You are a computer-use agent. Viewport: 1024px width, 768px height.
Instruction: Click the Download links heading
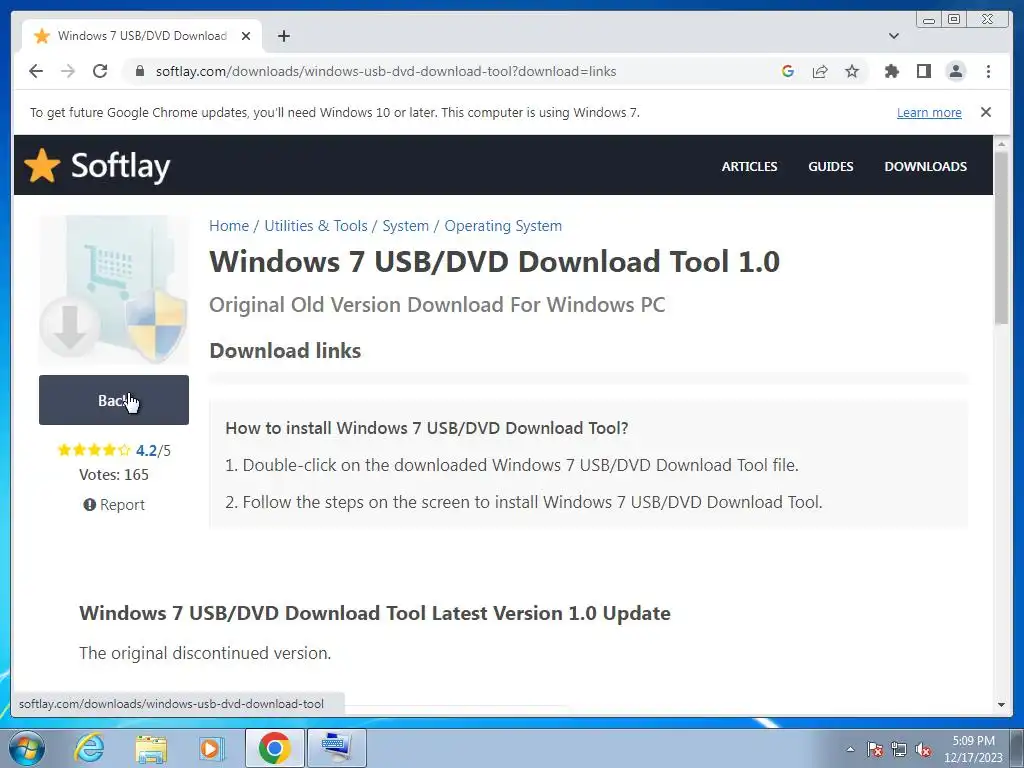285,351
